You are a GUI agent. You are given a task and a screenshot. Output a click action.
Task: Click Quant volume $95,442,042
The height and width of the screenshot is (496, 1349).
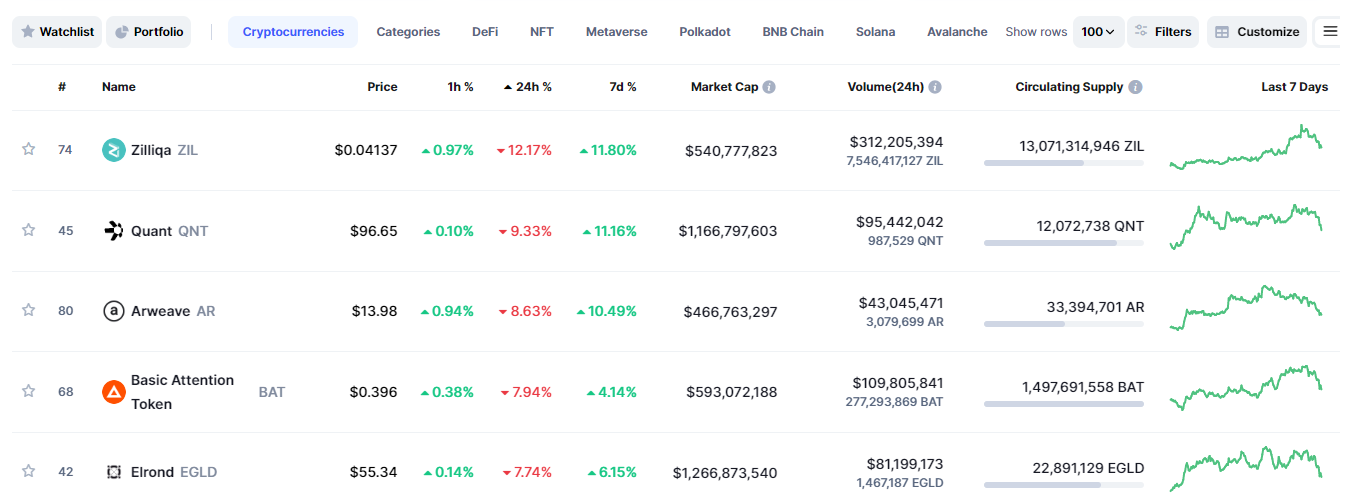(x=899, y=222)
